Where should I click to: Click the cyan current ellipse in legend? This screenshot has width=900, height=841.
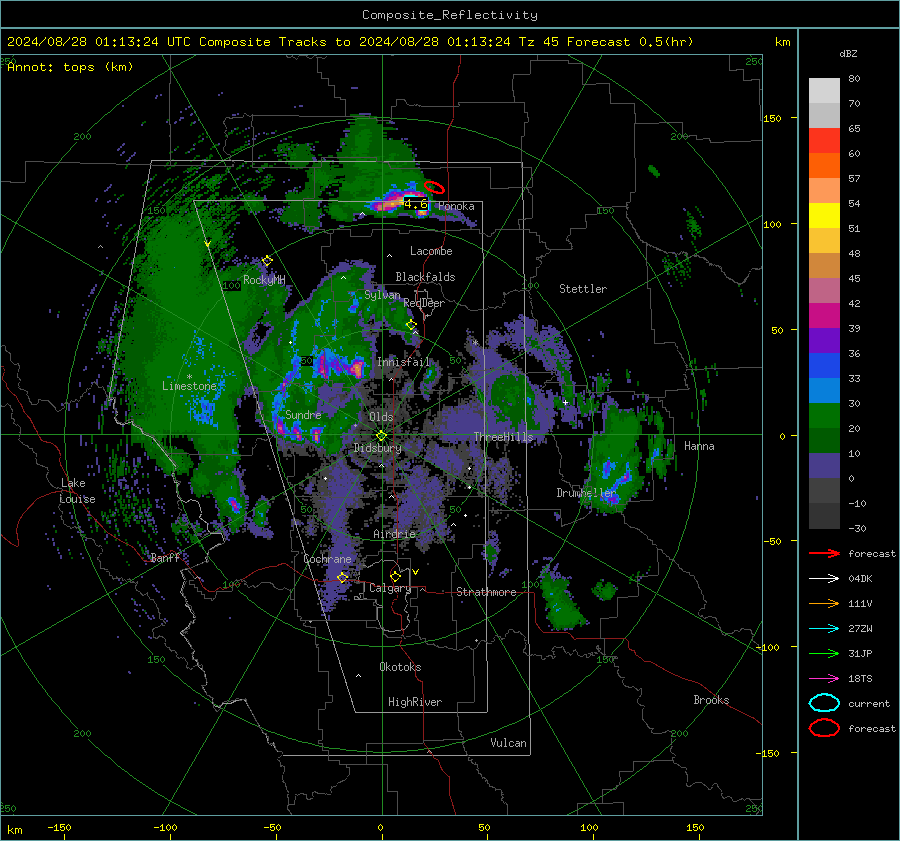[x=824, y=703]
